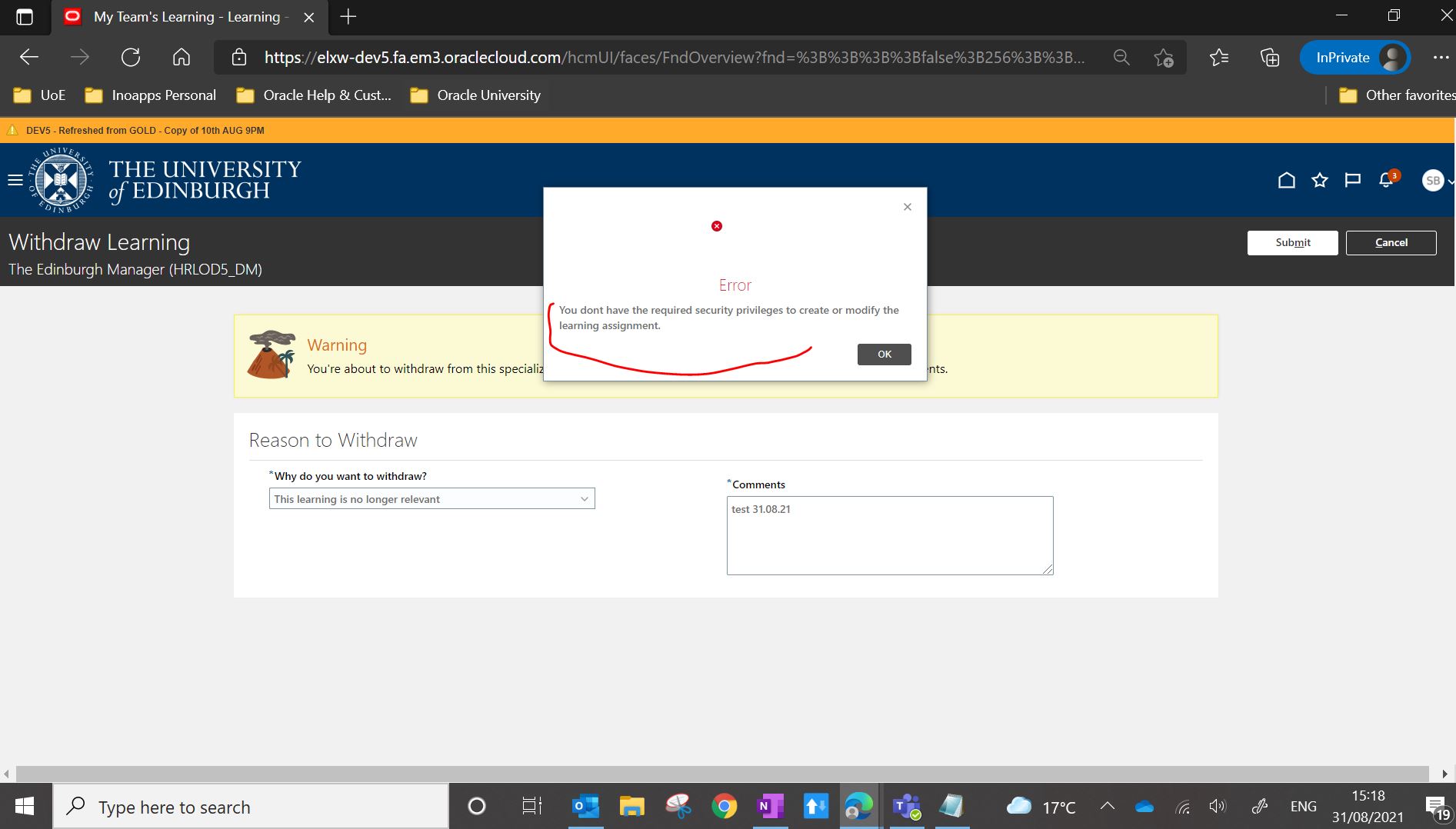
Task: Open a new browser tab
Action: tap(348, 17)
